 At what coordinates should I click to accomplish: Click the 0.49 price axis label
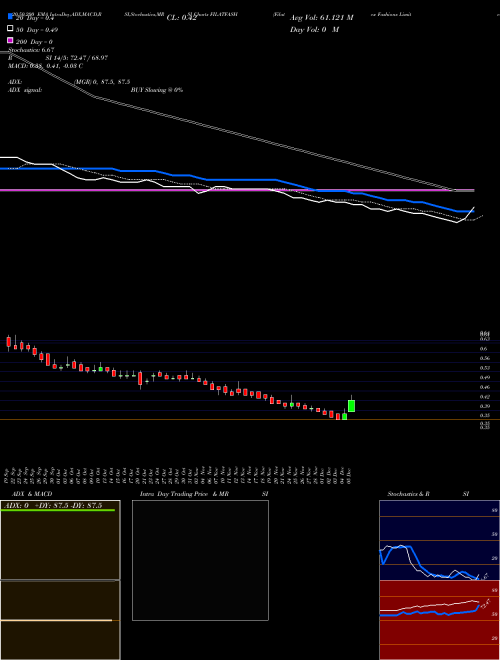coord(484,378)
